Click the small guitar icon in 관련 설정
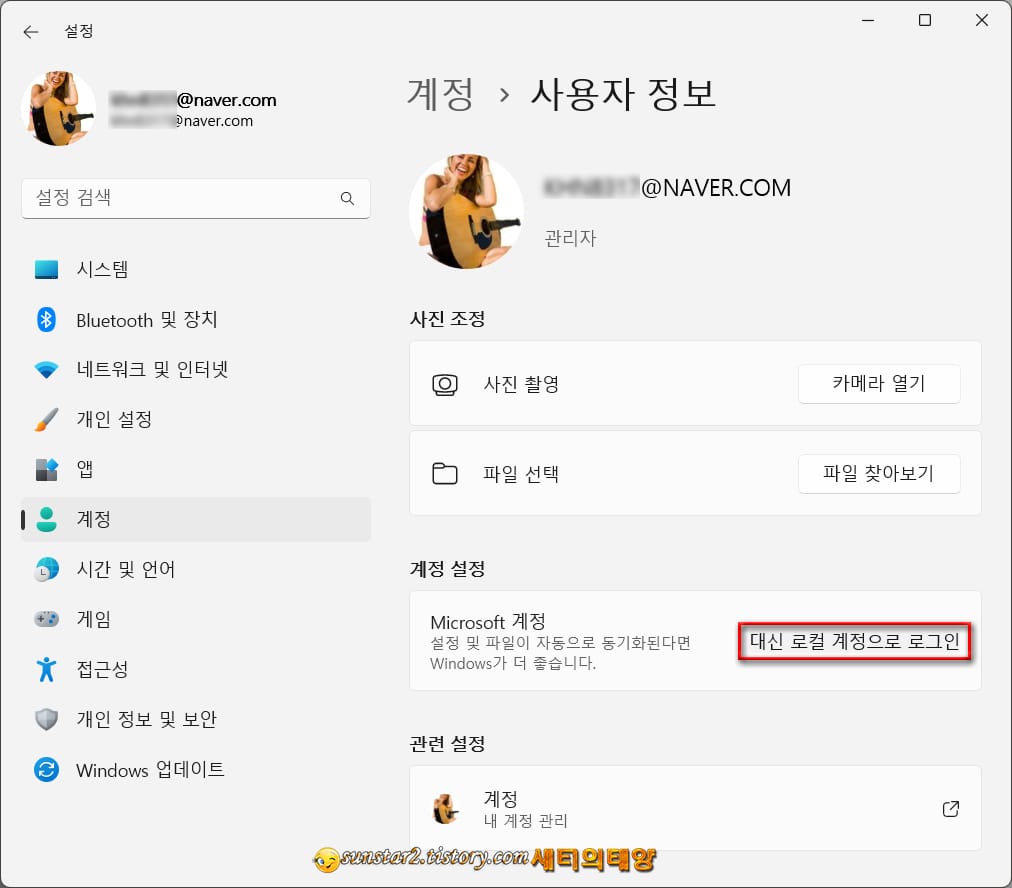 pyautogui.click(x=445, y=809)
